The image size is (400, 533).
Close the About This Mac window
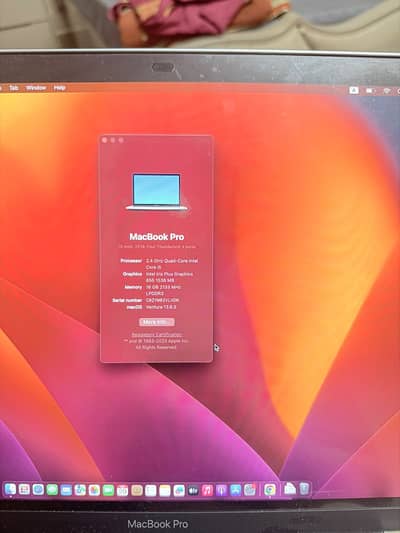tap(105, 140)
